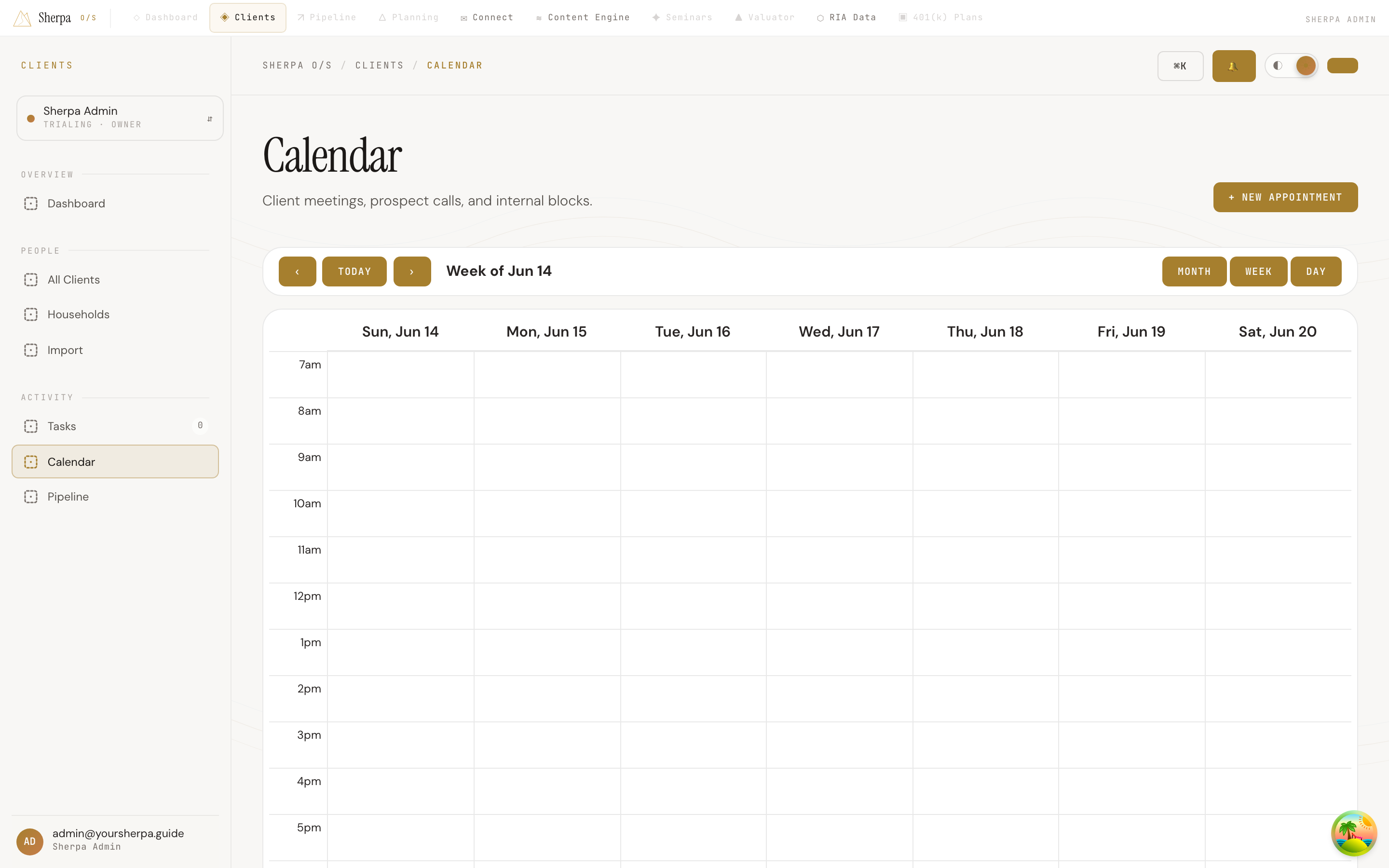Select the Mon, Jun 15 column header

click(546, 332)
